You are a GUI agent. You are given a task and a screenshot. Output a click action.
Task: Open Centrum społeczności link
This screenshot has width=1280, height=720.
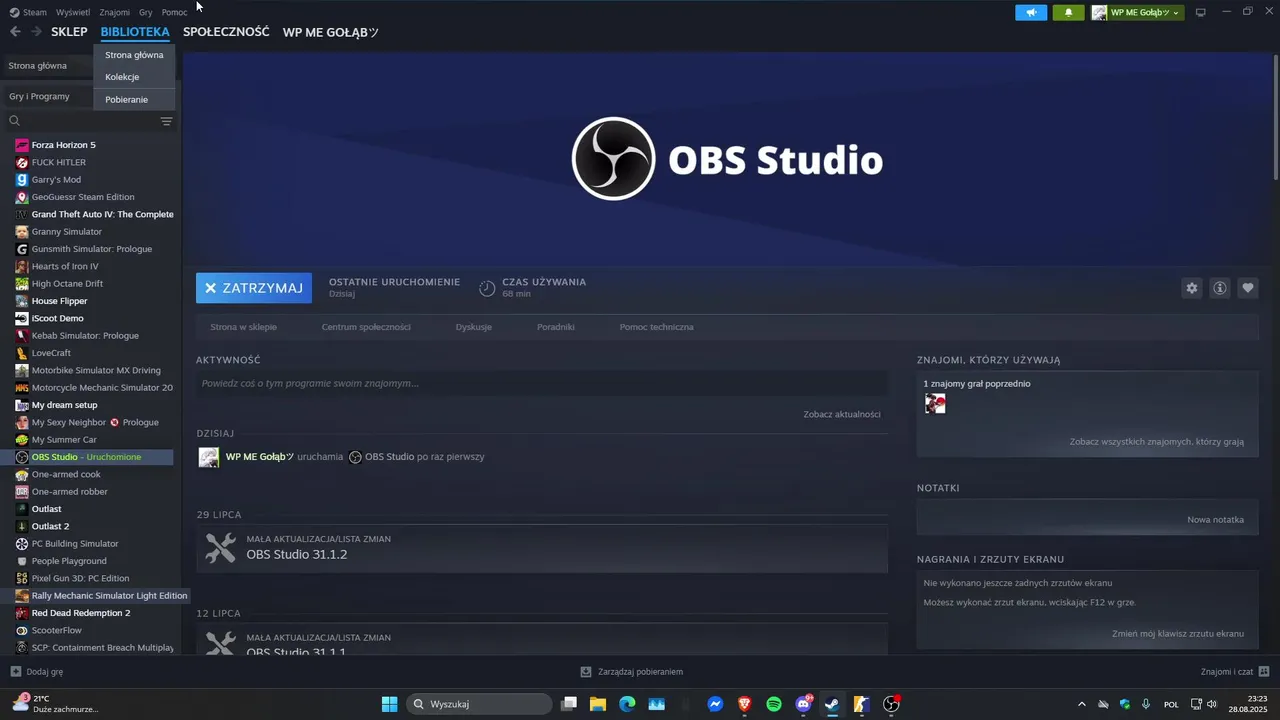coord(366,327)
